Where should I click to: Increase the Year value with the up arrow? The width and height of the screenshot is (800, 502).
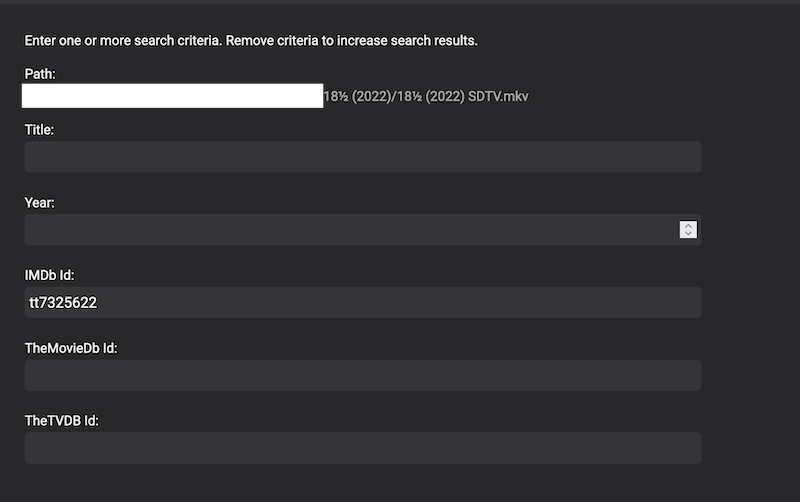[x=688, y=226]
